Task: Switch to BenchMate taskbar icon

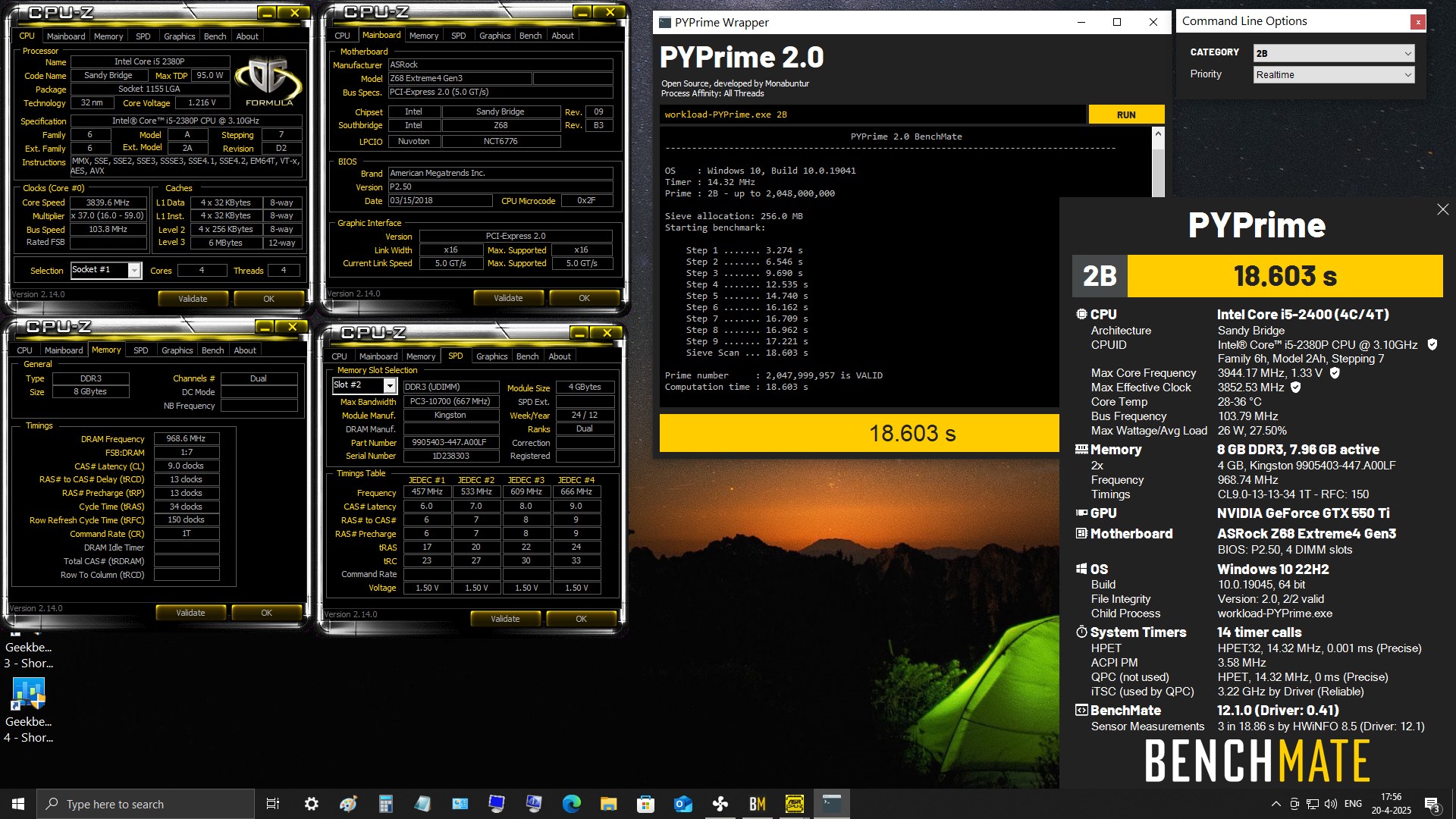Action: (757, 804)
